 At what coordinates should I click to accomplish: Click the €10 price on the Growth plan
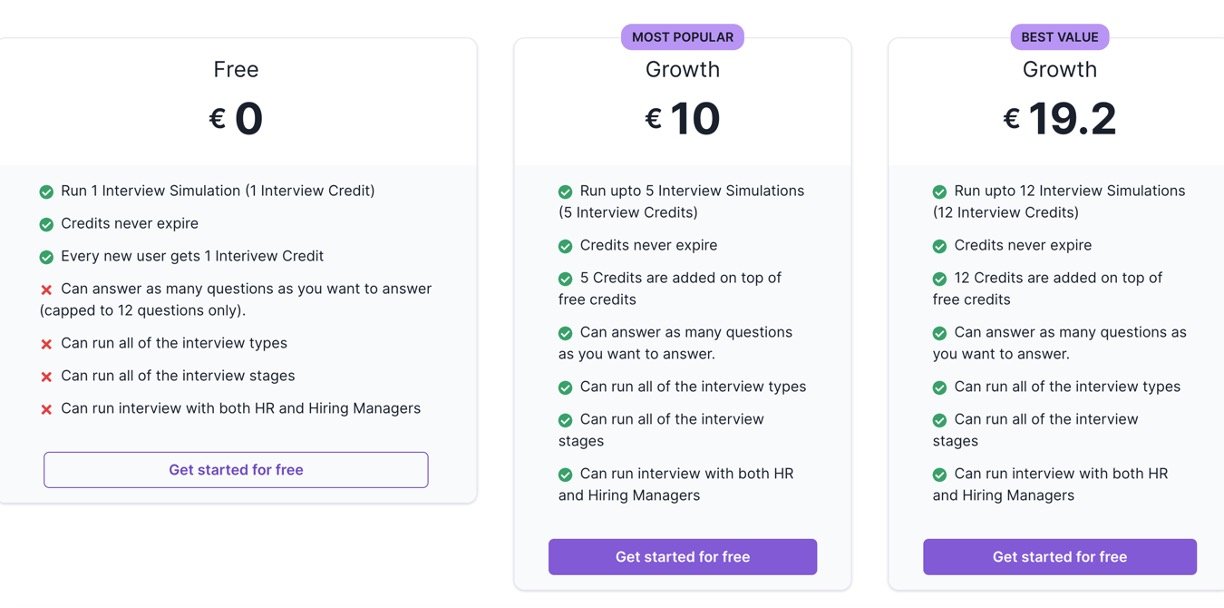682,119
